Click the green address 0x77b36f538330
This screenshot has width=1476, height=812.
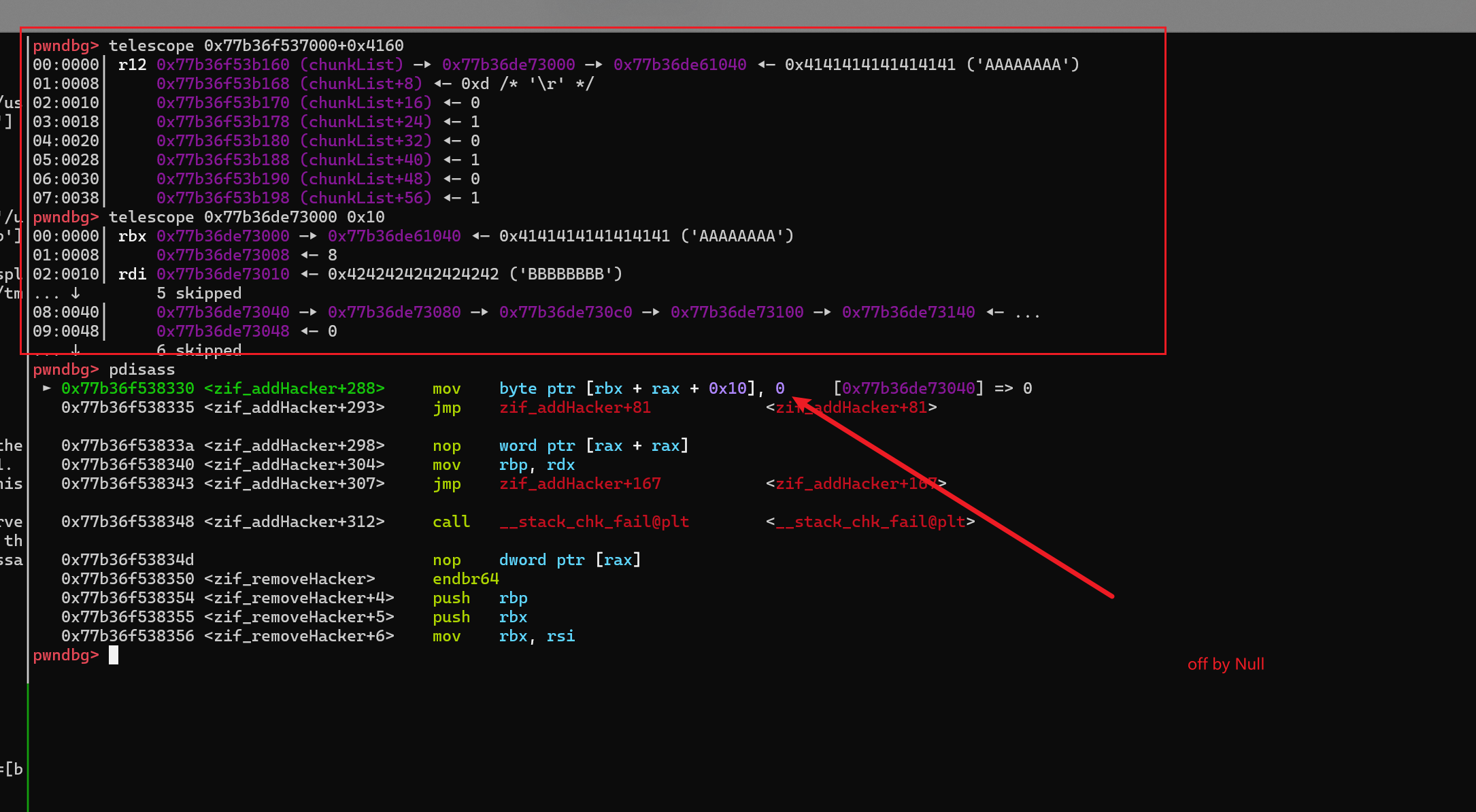pos(127,388)
